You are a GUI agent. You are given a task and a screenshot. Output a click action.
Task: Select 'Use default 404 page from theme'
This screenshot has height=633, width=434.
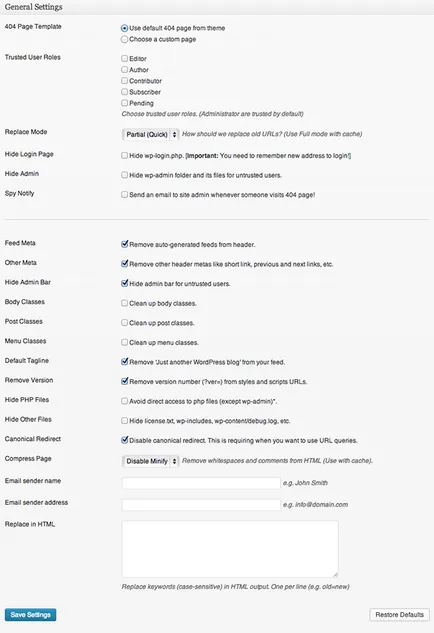124,28
